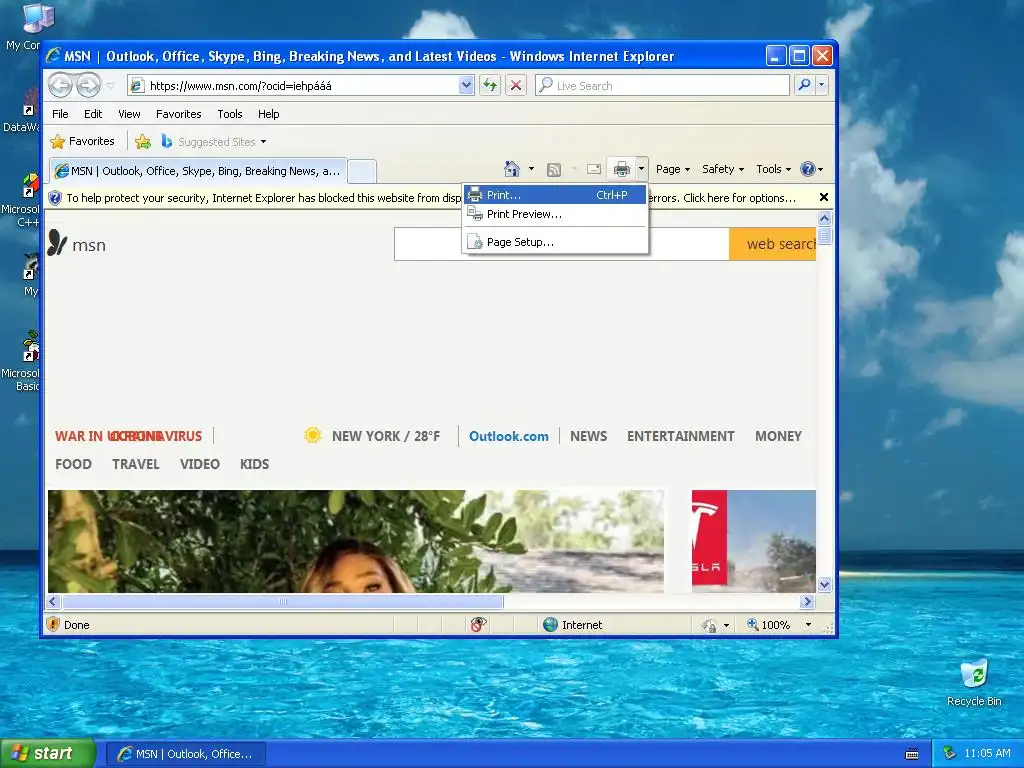
Task: Click the Favorites star icon
Action: (57, 141)
